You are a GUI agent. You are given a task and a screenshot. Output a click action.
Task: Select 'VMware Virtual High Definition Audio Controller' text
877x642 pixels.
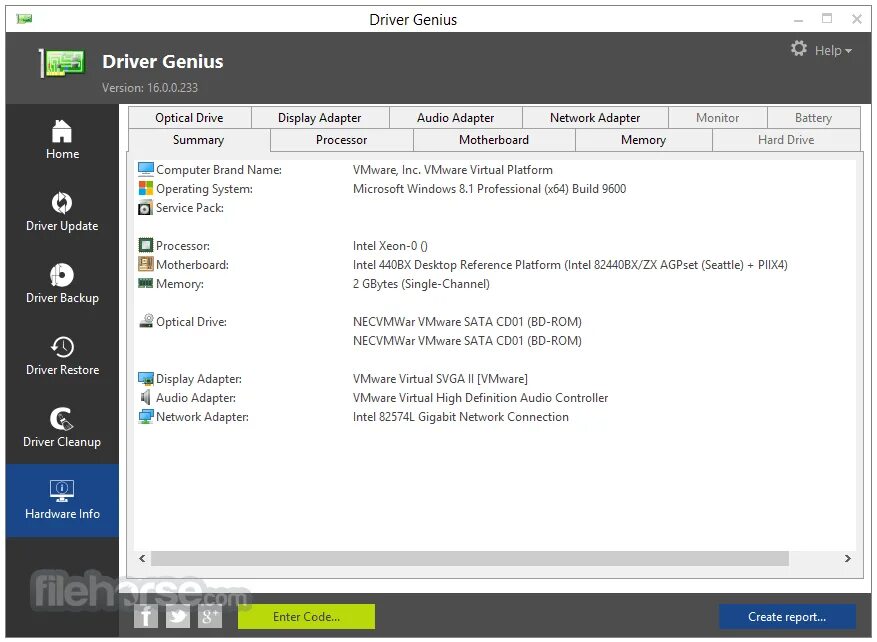[x=480, y=398]
